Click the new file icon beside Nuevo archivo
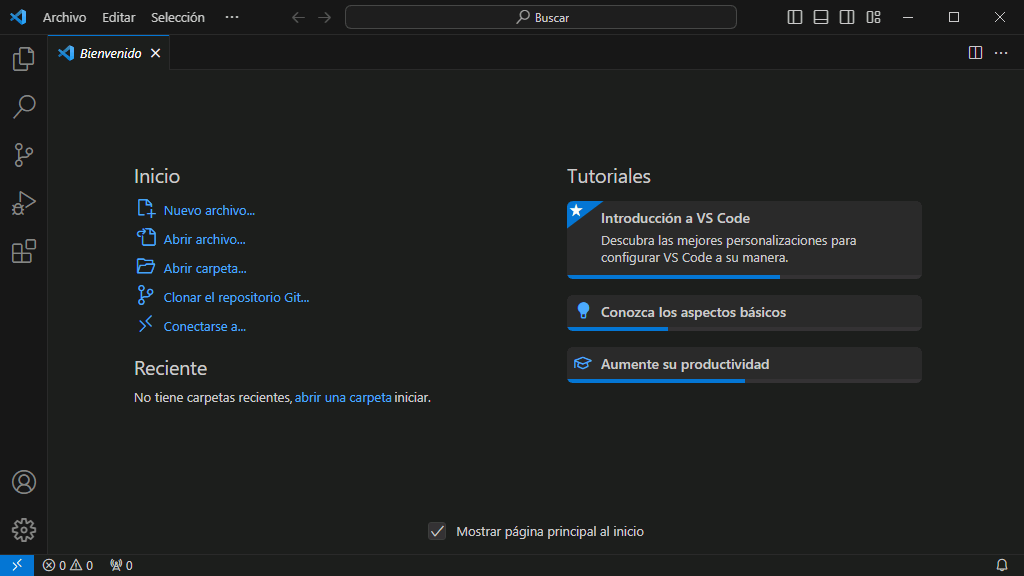 146,209
